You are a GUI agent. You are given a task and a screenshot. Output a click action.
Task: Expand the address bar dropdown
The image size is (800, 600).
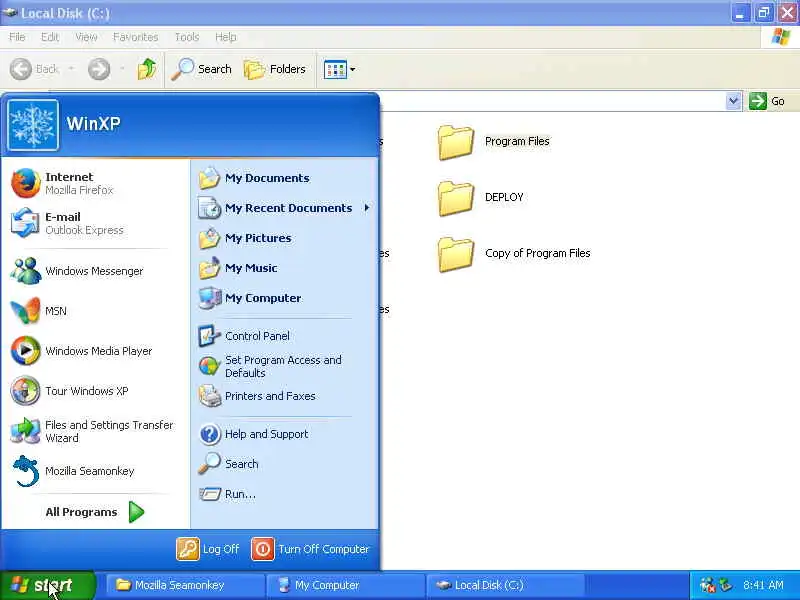pos(733,101)
